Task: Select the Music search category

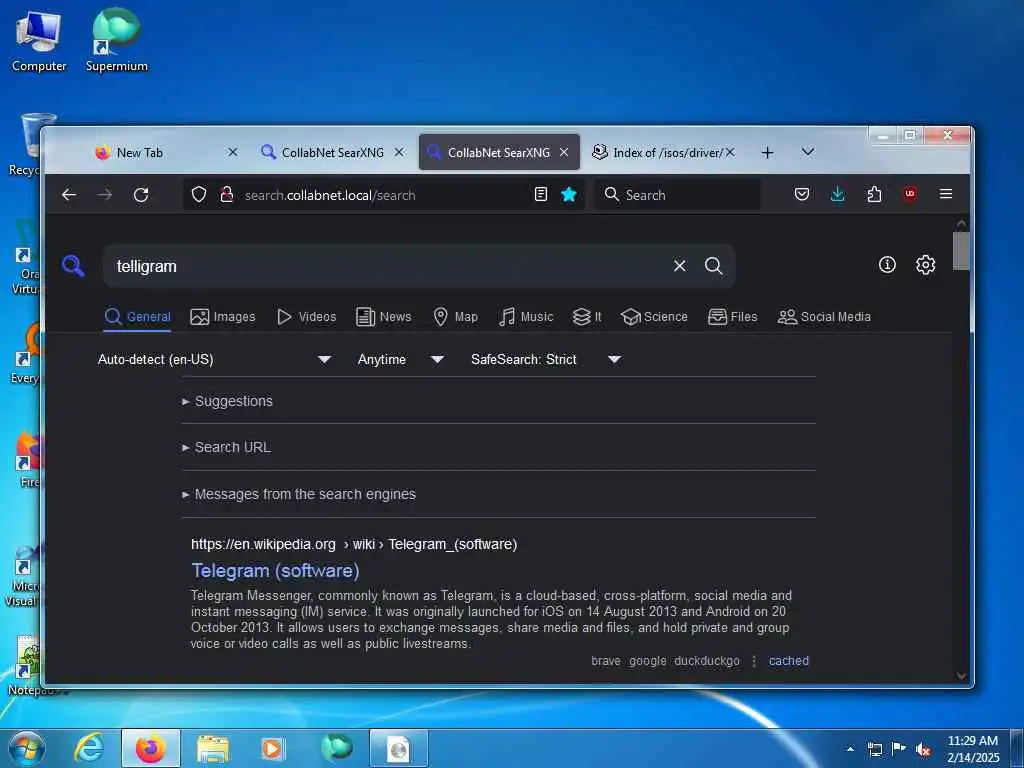Action: pyautogui.click(x=526, y=317)
